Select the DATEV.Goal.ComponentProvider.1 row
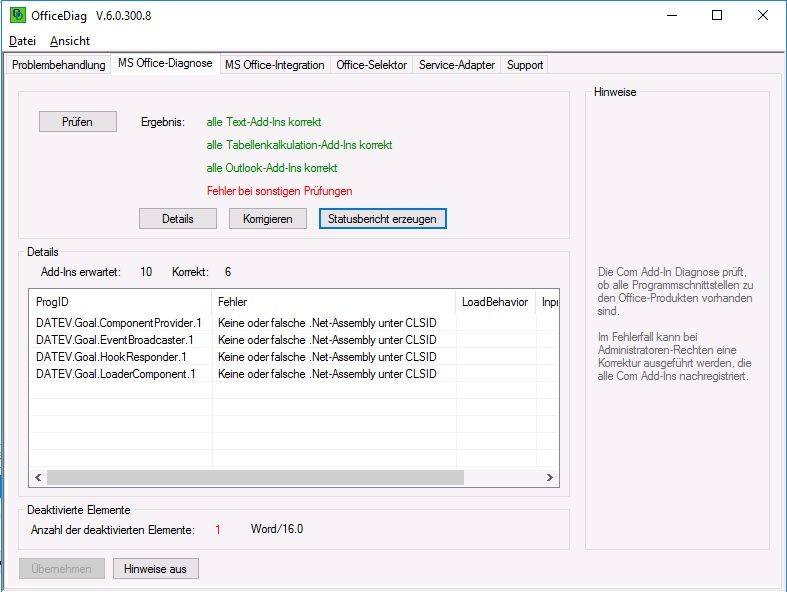This screenshot has height=592, width=787. tap(118, 322)
